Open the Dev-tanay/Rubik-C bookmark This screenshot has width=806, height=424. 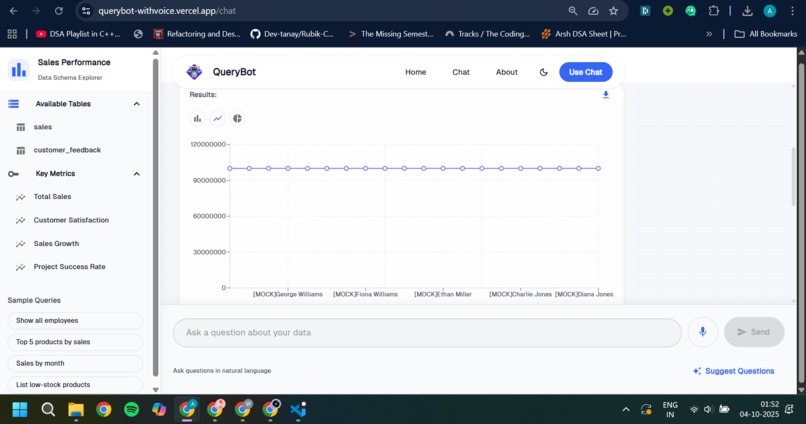coord(291,34)
